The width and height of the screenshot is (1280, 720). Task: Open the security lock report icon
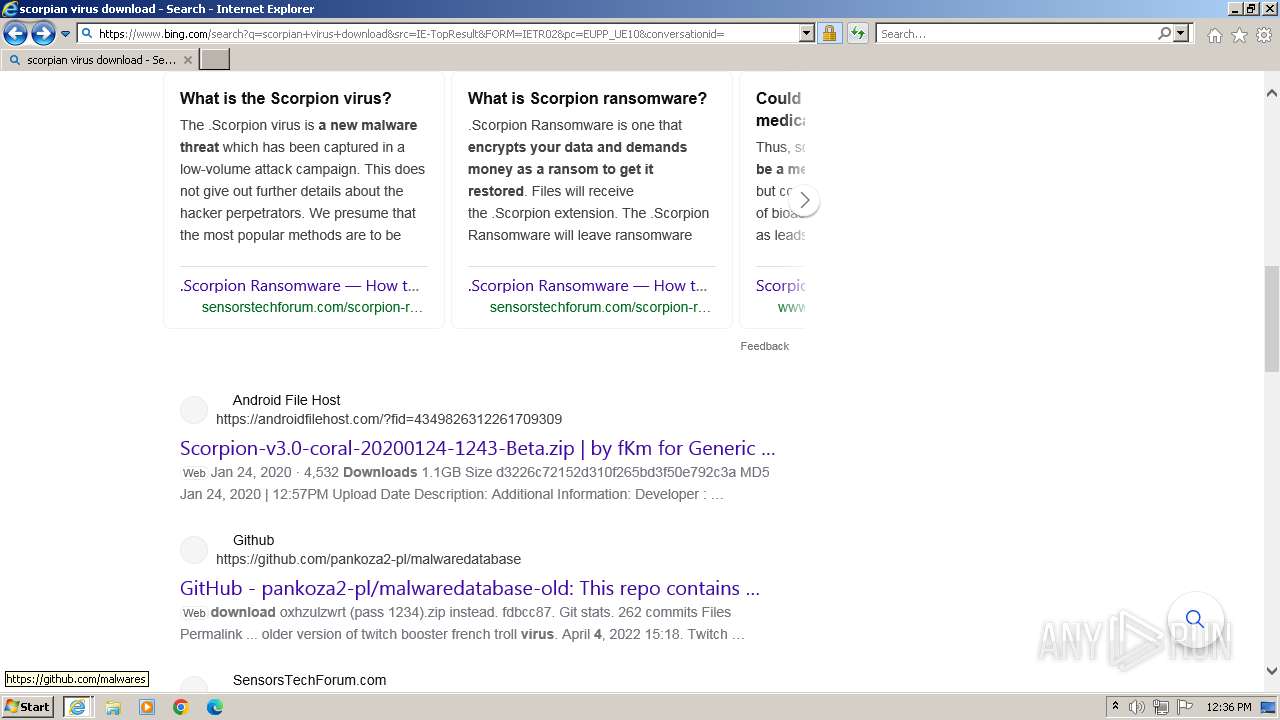(829, 34)
